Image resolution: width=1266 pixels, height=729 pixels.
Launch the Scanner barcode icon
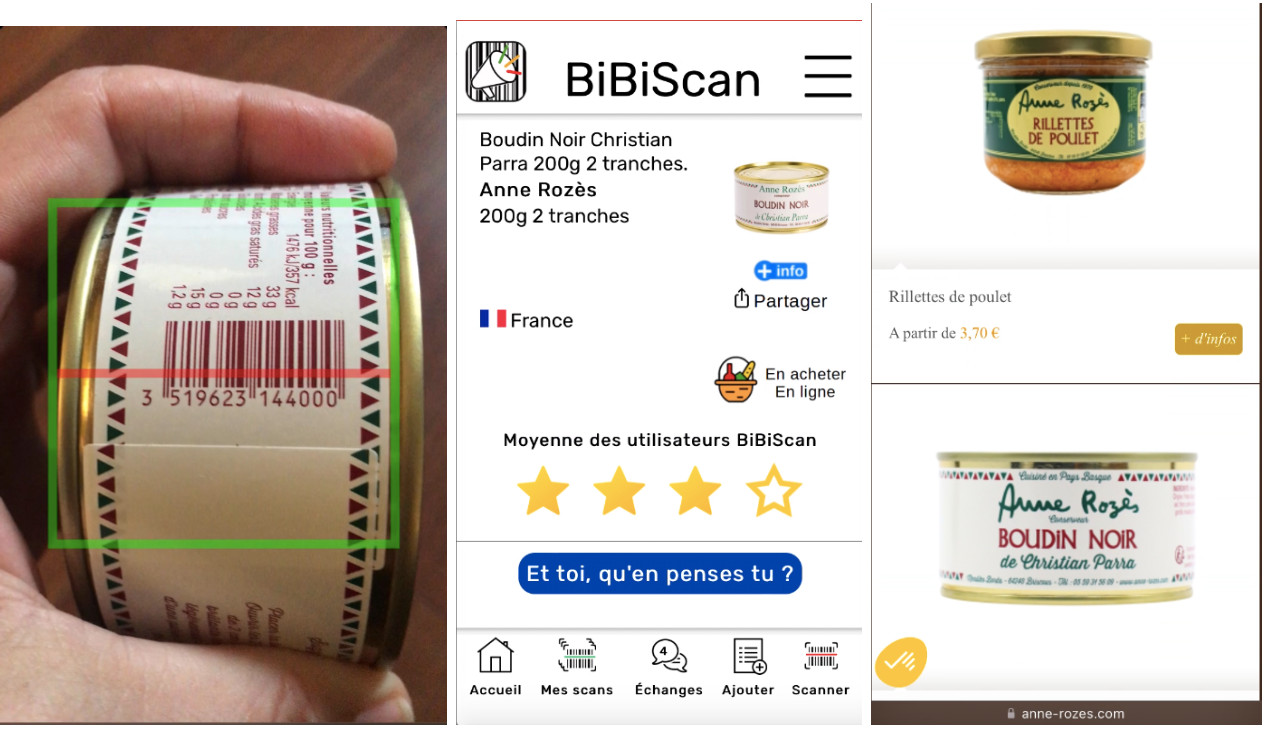pos(821,667)
